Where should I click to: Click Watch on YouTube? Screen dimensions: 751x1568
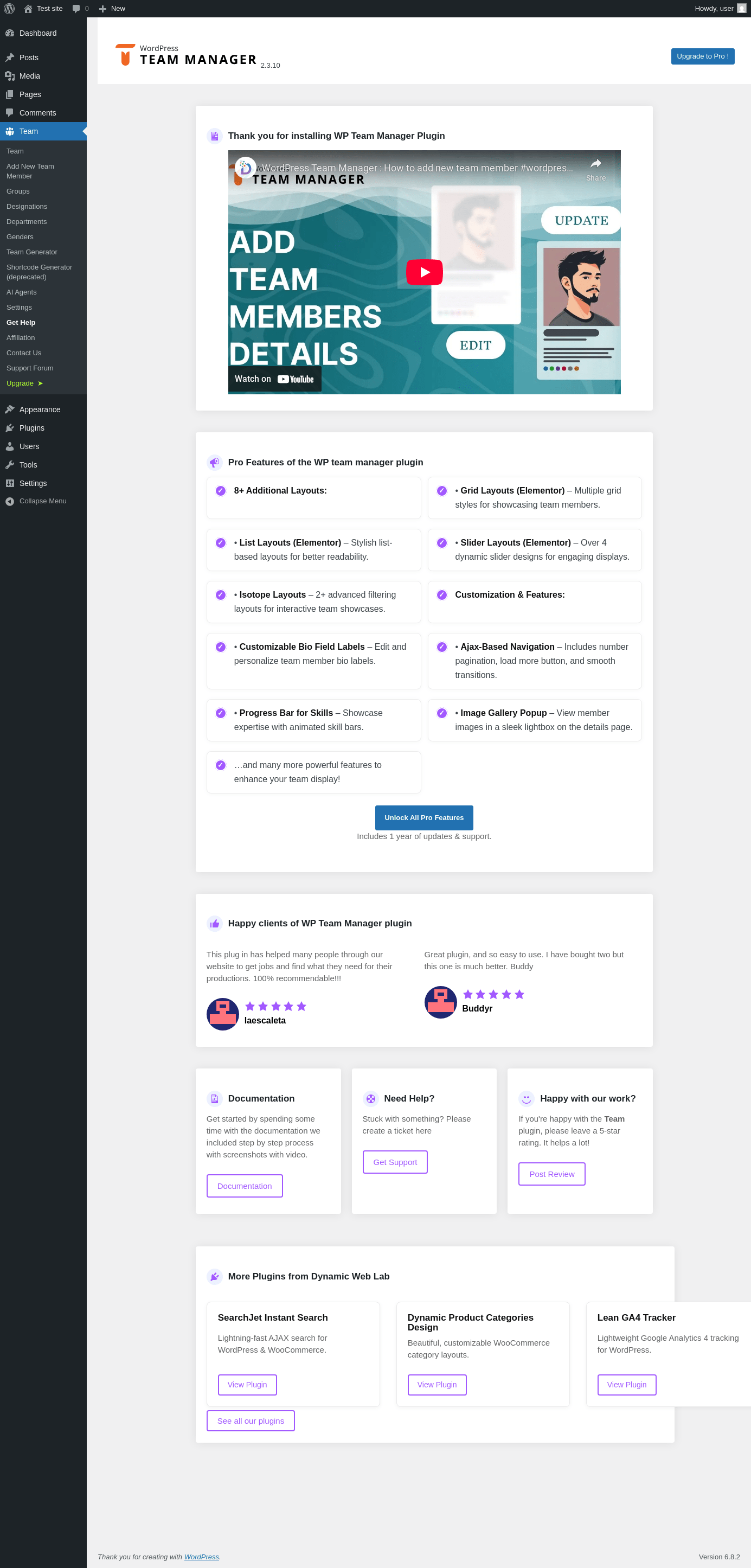(x=274, y=379)
